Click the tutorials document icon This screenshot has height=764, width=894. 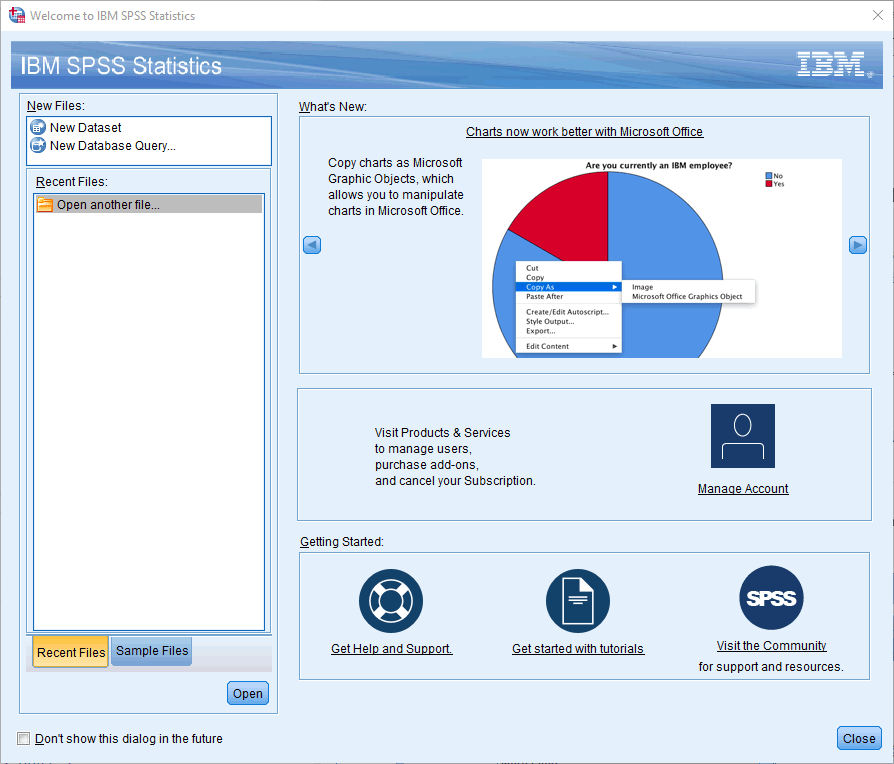pyautogui.click(x=578, y=600)
